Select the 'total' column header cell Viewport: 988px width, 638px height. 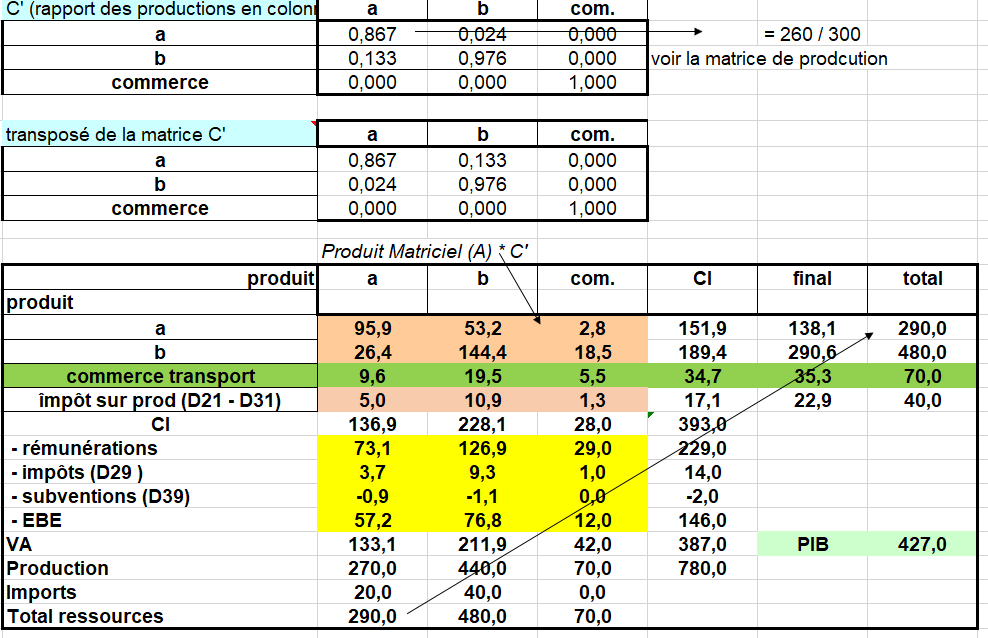pyautogui.click(x=922, y=279)
